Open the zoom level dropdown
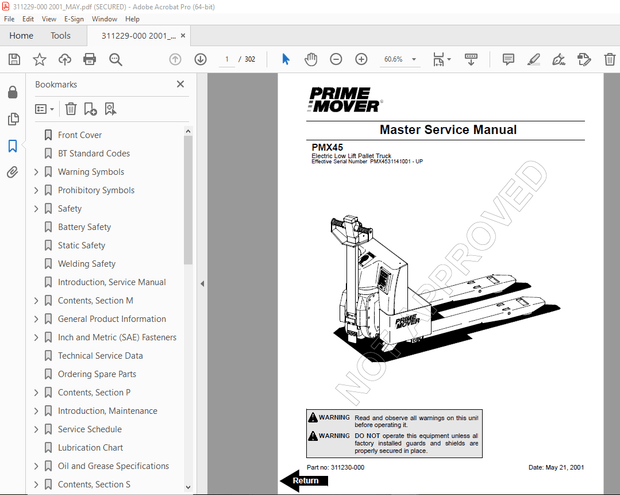Screen dimensions: 620x495 (414, 59)
